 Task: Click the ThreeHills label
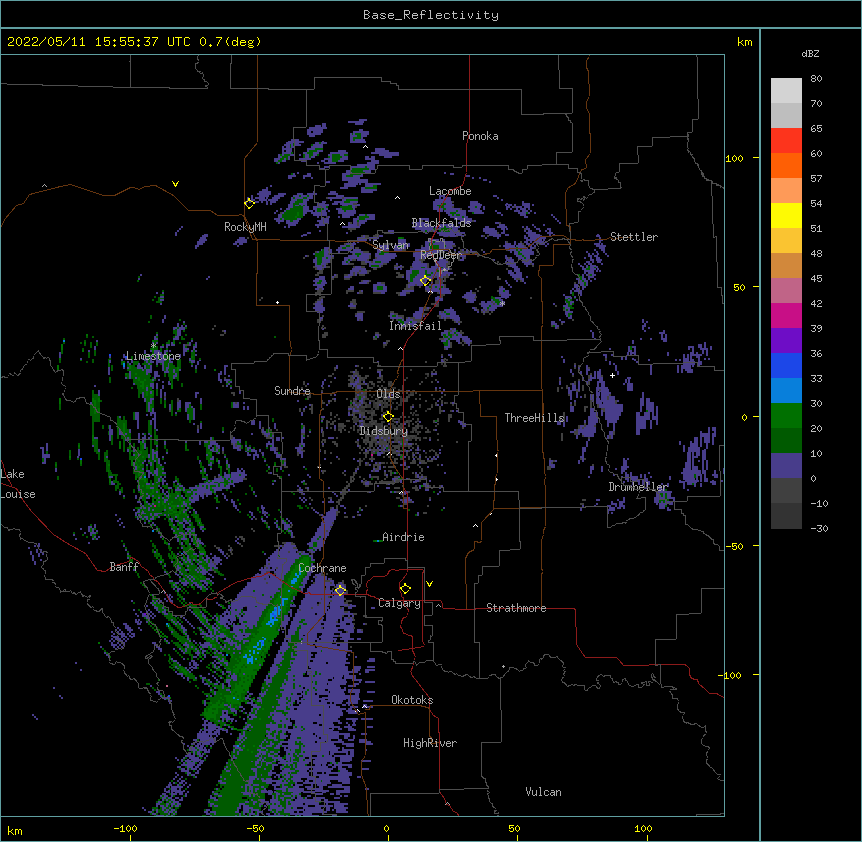coord(534,418)
